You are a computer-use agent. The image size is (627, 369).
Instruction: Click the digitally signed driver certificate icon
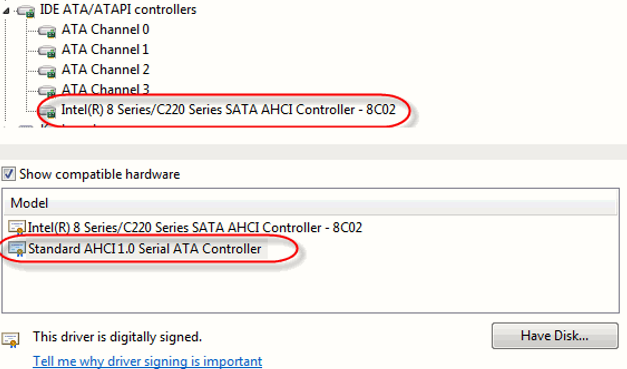[10, 339]
